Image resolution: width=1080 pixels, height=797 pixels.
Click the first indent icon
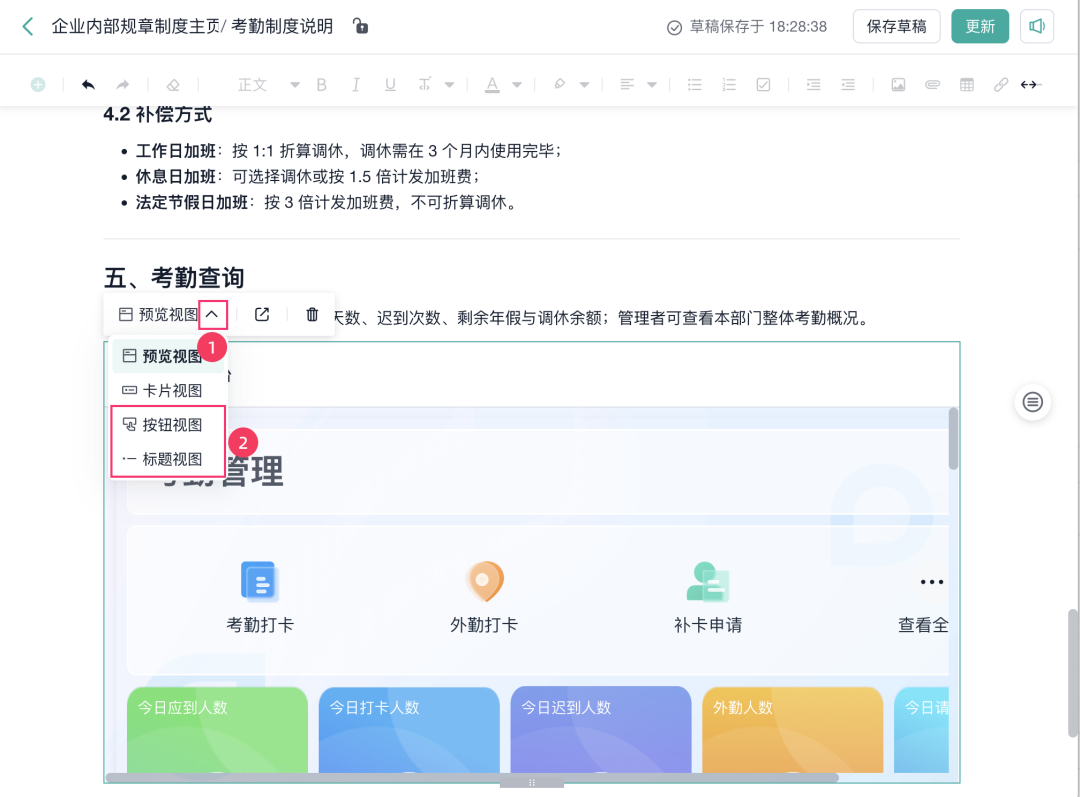click(813, 85)
